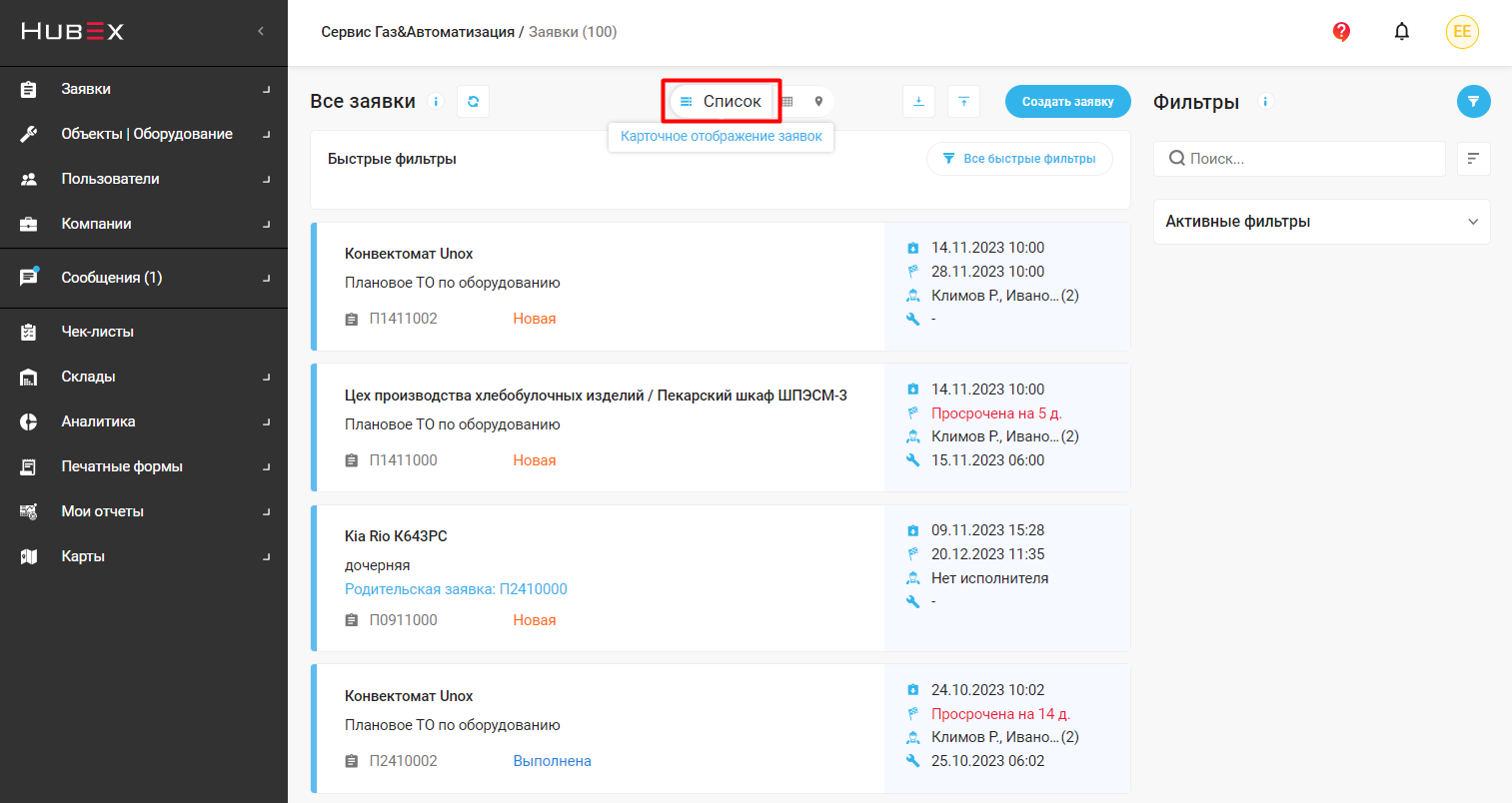The width and height of the screenshot is (1512, 803).
Task: Expand the Заявки submenu arrow
Action: [267, 89]
